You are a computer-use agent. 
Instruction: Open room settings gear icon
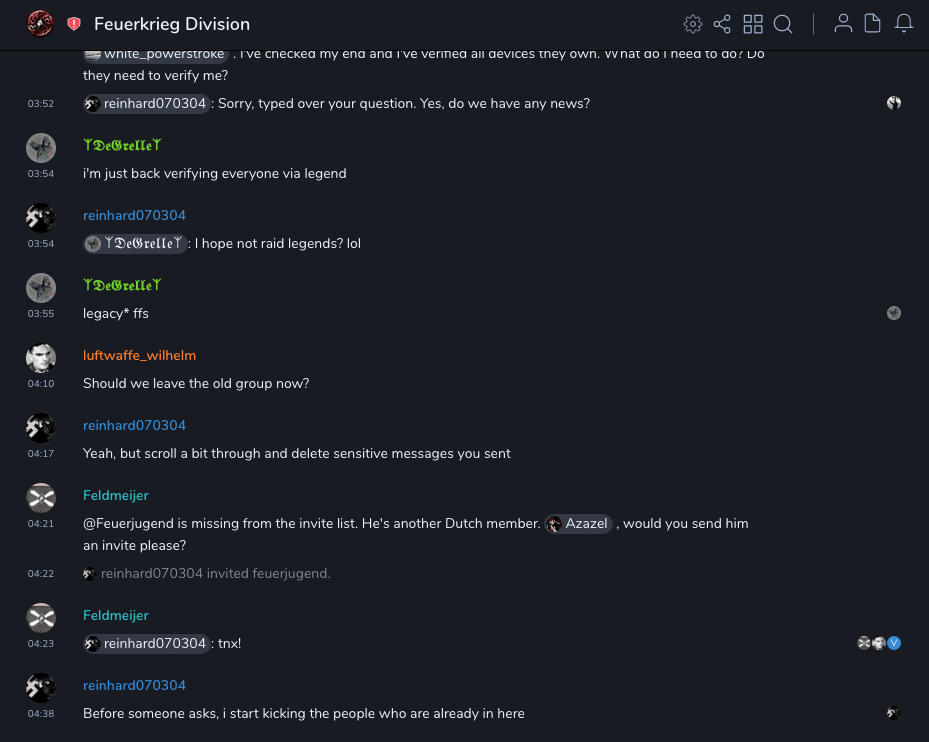692,24
